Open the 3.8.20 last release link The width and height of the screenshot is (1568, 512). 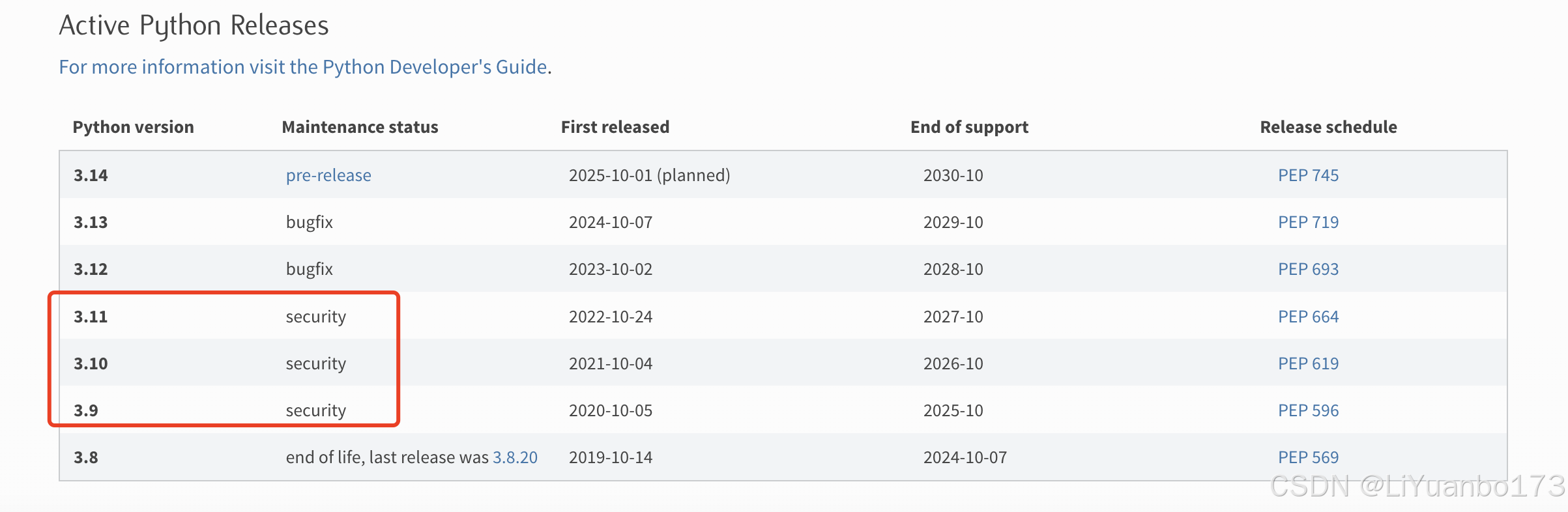[x=515, y=457]
